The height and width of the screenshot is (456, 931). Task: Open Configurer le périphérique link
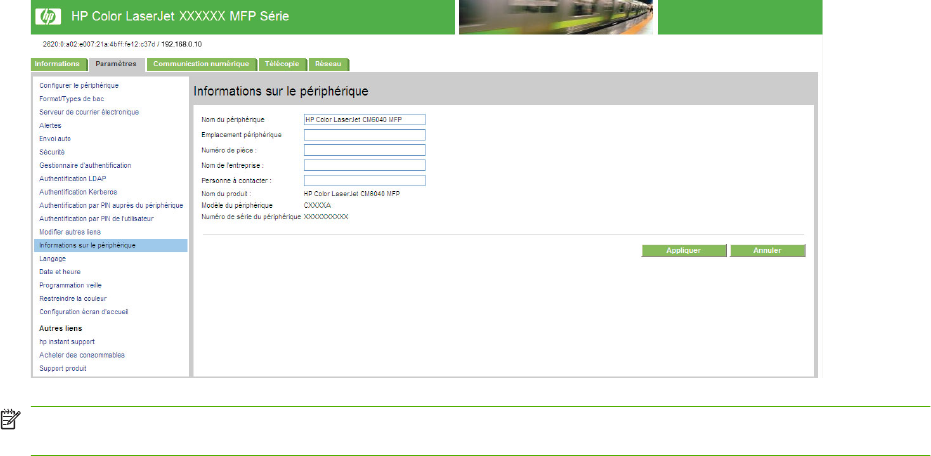tap(79, 86)
